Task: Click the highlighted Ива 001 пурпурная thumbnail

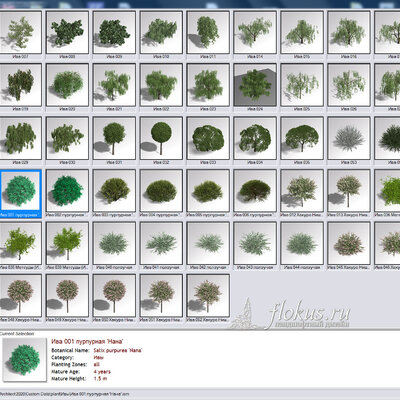Action: coord(20,191)
